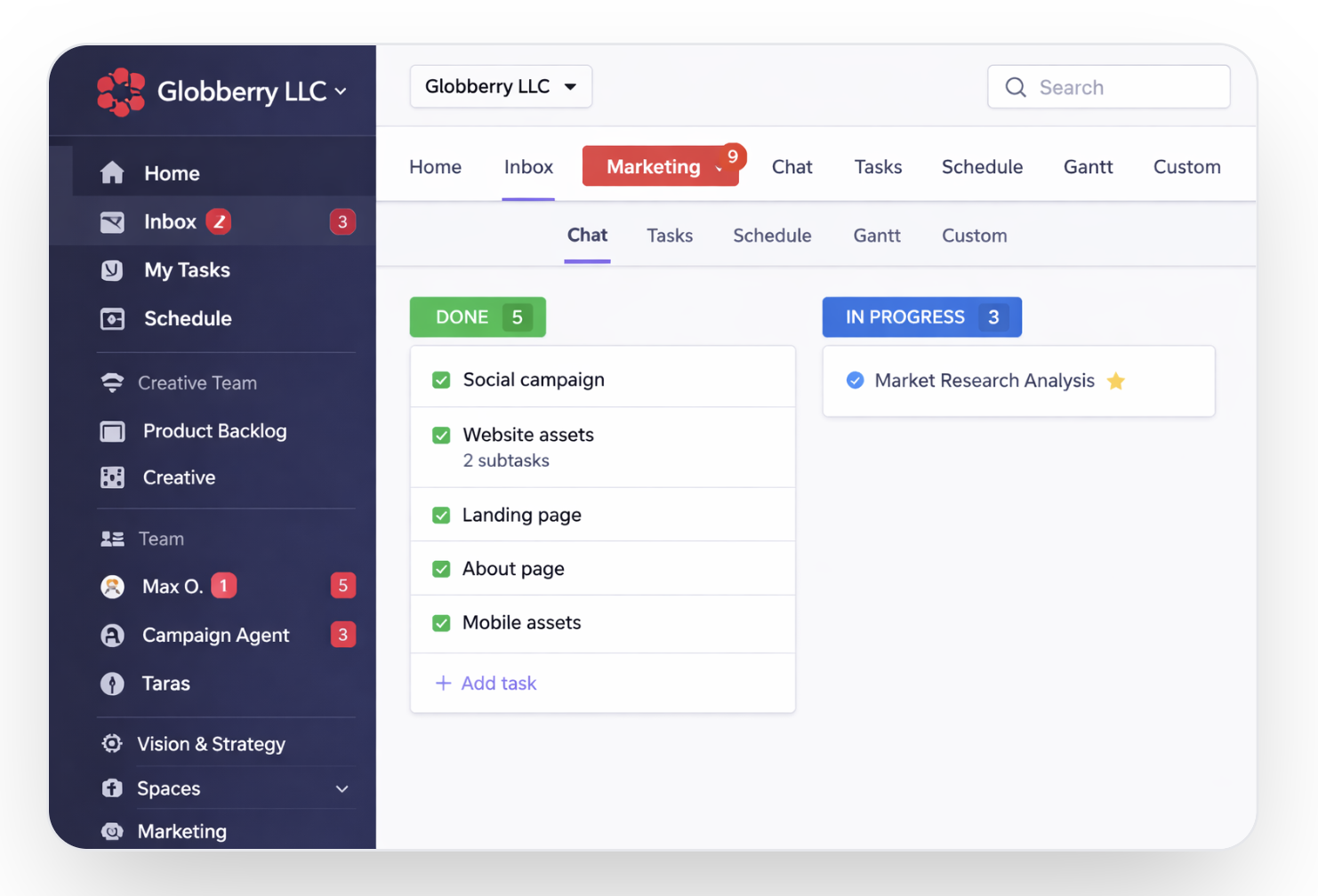
Task: Select the second row Tasks sub-tab
Action: [669, 236]
